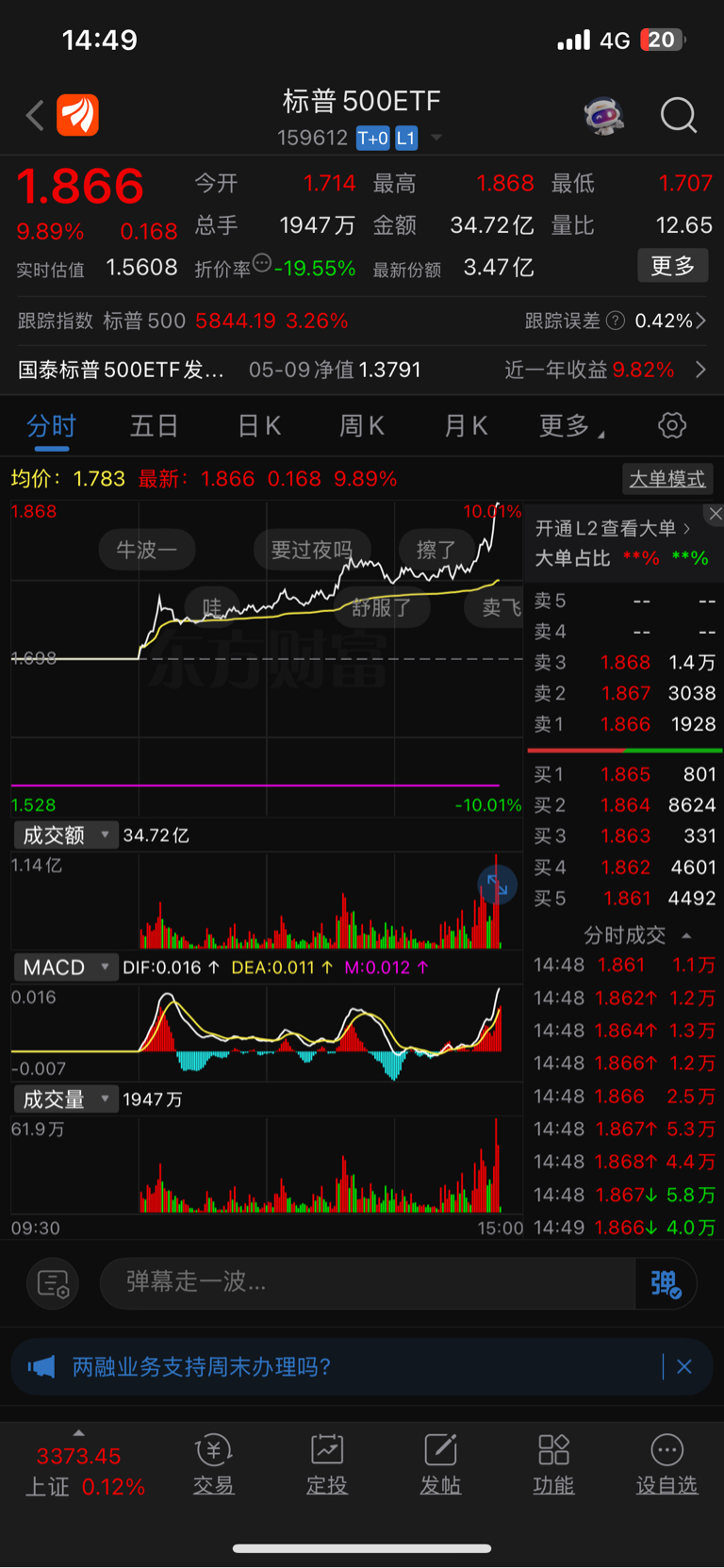Image resolution: width=724 pixels, height=1568 pixels.
Task: Open the 发帖 post icon
Action: click(440, 1465)
